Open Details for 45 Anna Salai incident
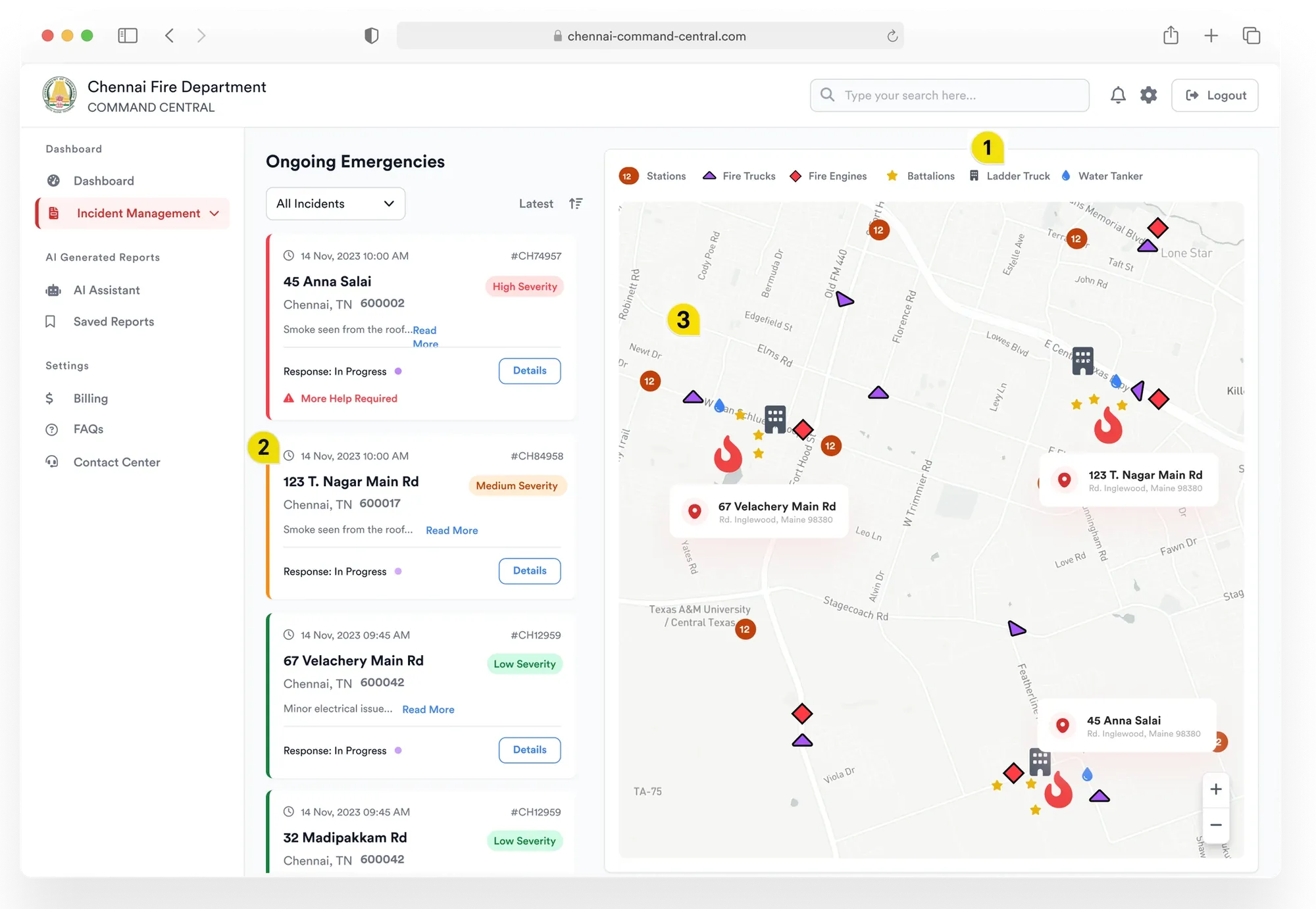This screenshot has width=1316, height=909. [530, 371]
